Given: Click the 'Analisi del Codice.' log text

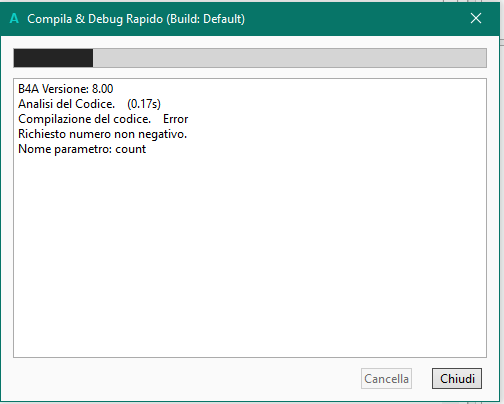Looking at the screenshot, I should coord(66,104).
